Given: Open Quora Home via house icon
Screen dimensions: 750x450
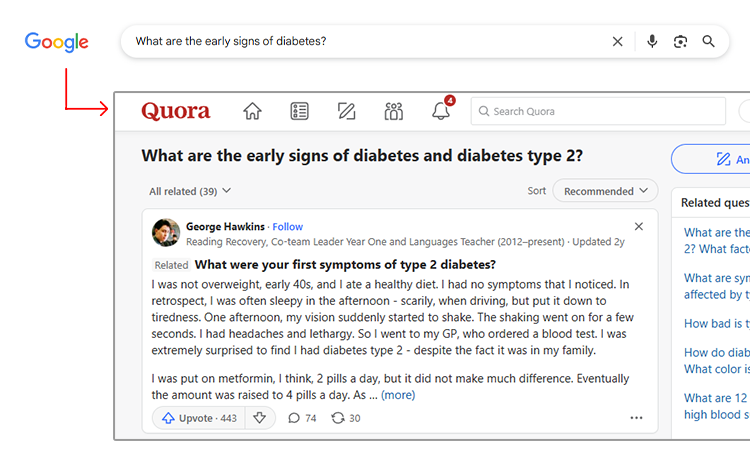Looking at the screenshot, I should pyautogui.click(x=252, y=111).
